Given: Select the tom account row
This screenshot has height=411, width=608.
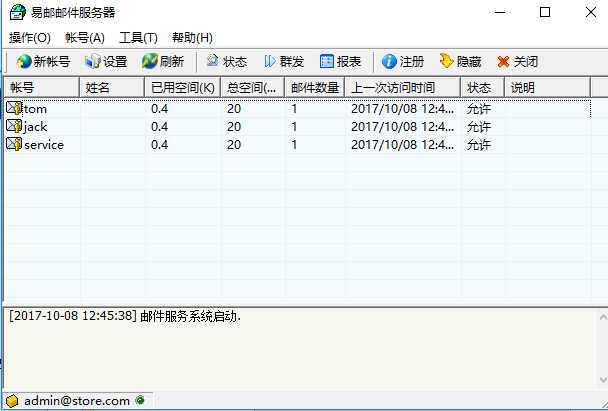Looking at the screenshot, I should pyautogui.click(x=298, y=109).
